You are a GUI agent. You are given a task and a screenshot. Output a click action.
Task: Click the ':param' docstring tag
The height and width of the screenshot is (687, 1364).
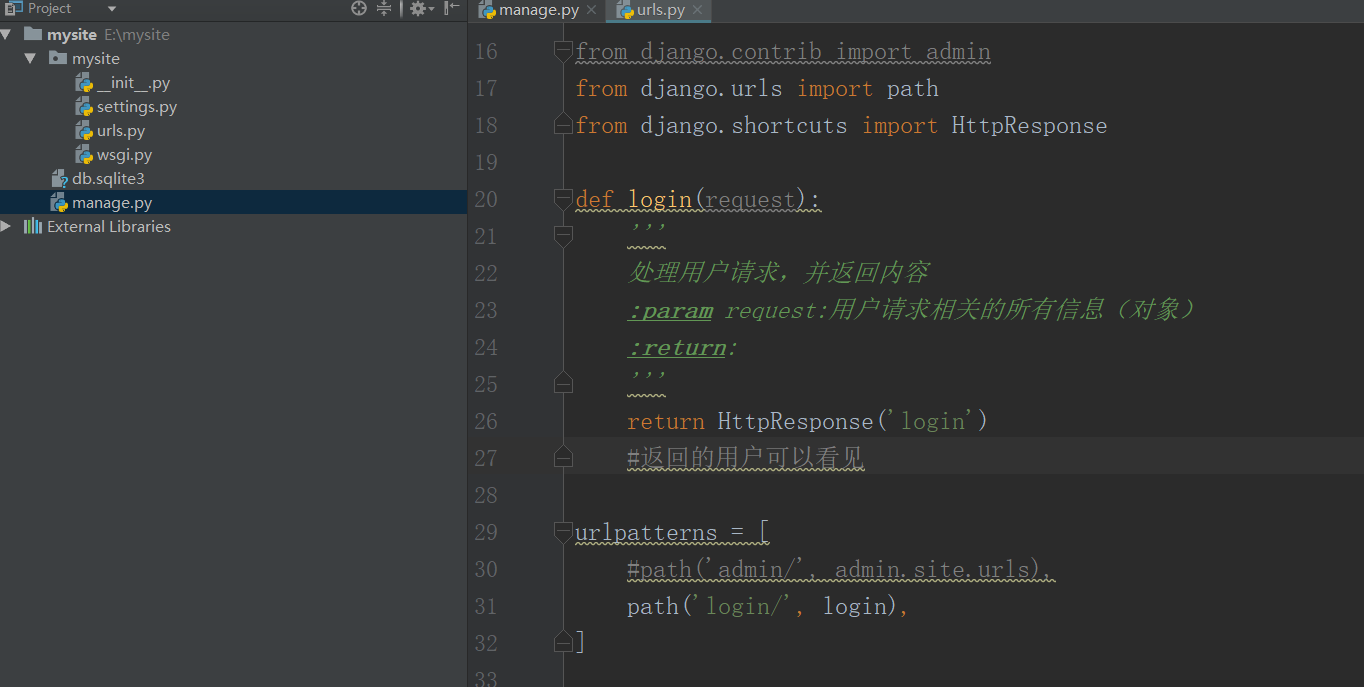pos(670,311)
